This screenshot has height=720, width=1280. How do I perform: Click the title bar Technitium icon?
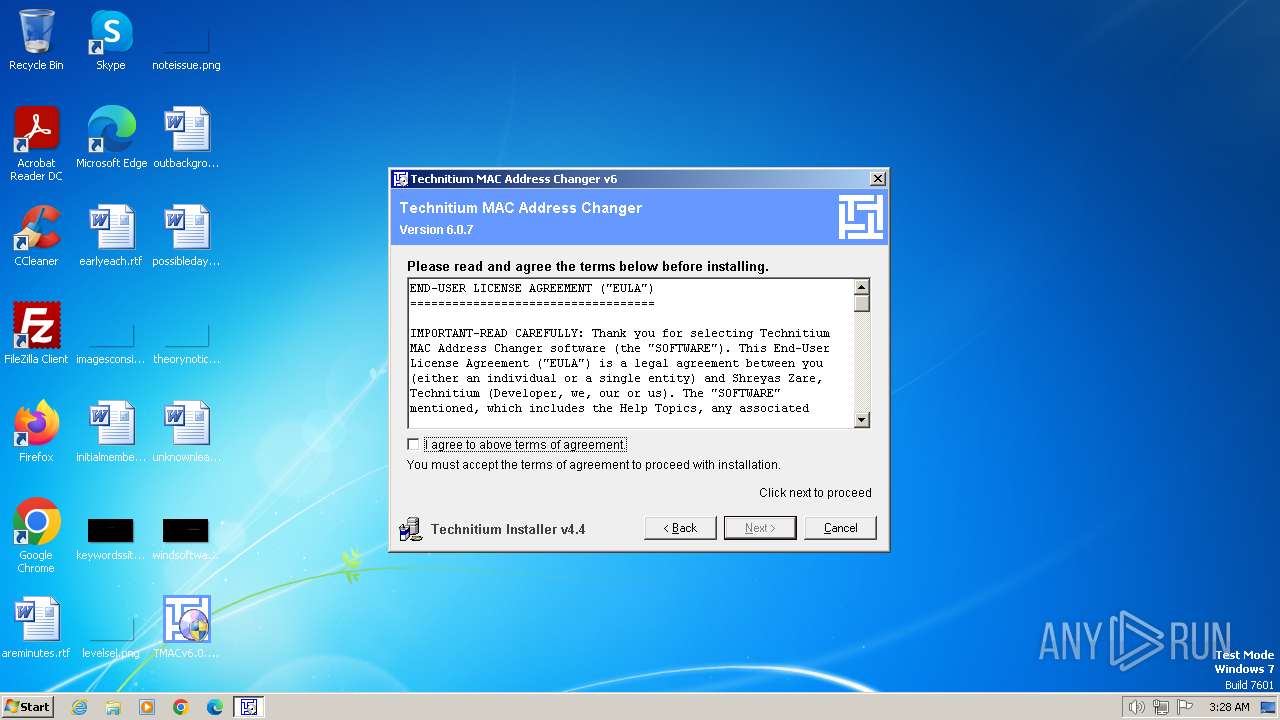[400, 179]
